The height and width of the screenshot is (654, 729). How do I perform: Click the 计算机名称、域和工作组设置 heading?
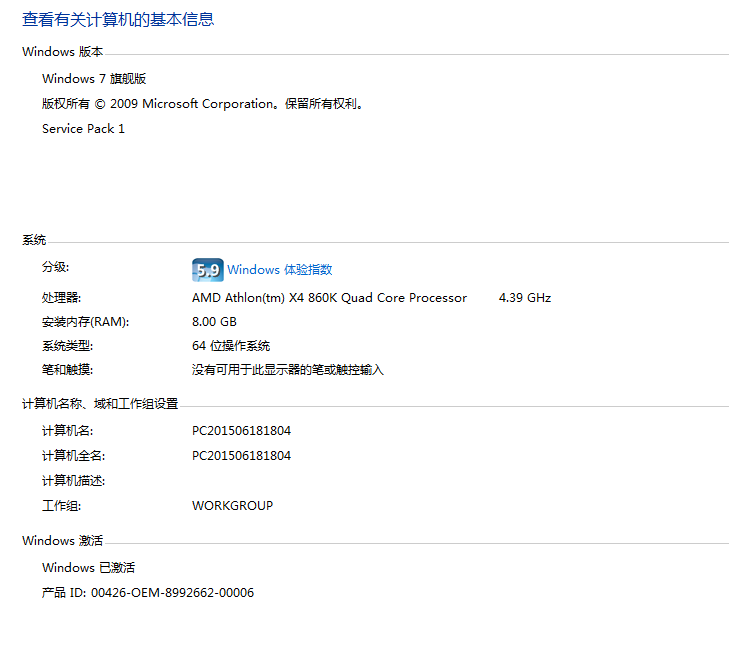tap(100, 403)
